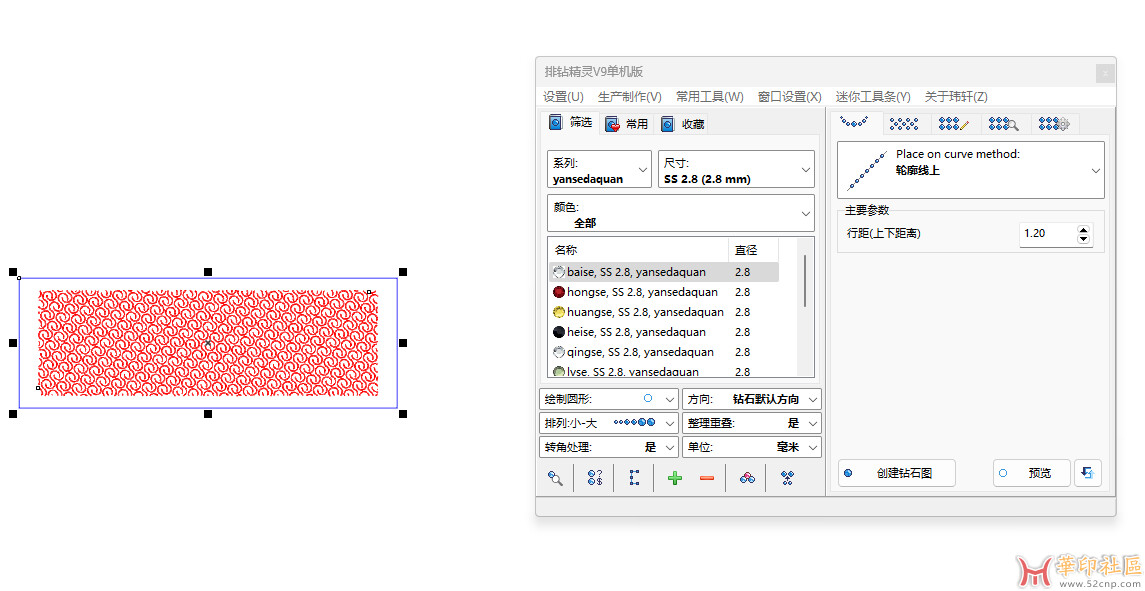The image size is (1145, 591).
Task: Click the red stone icon next to hongse
Action: tap(559, 292)
